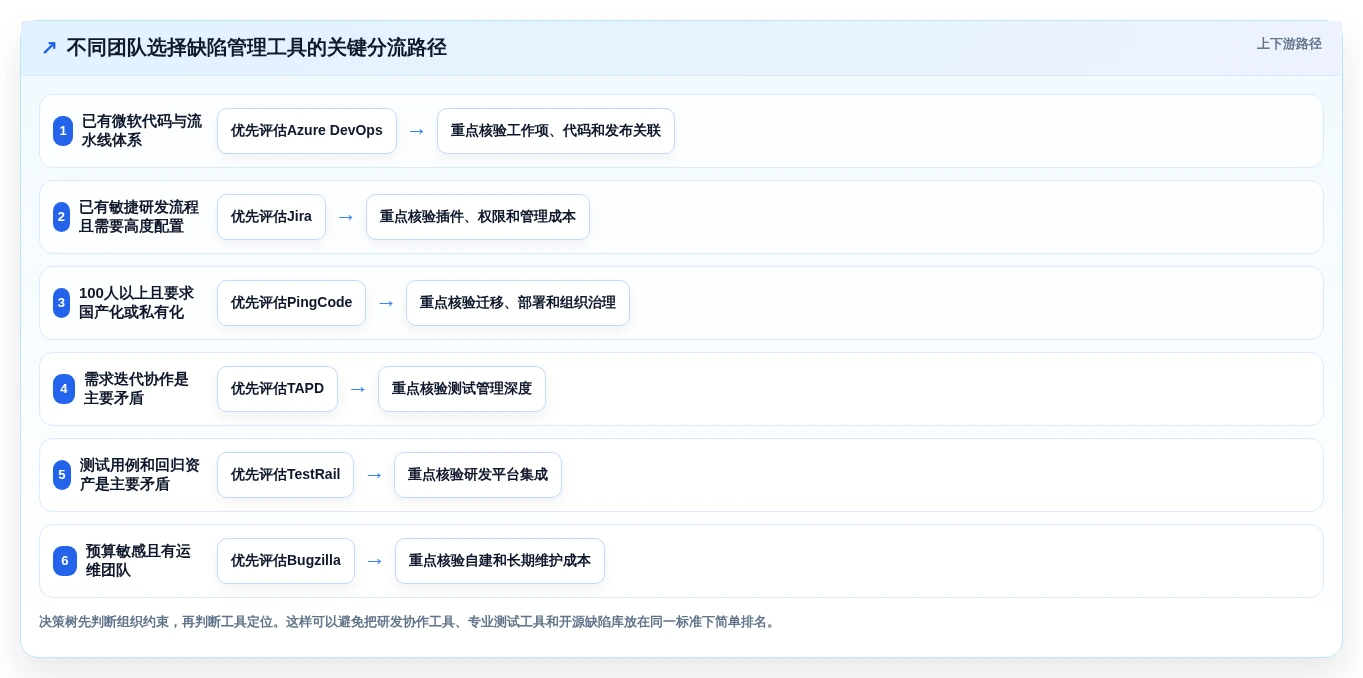Select the 优先评估Azure DevOps box
The image size is (1363, 678).
pyautogui.click(x=307, y=131)
